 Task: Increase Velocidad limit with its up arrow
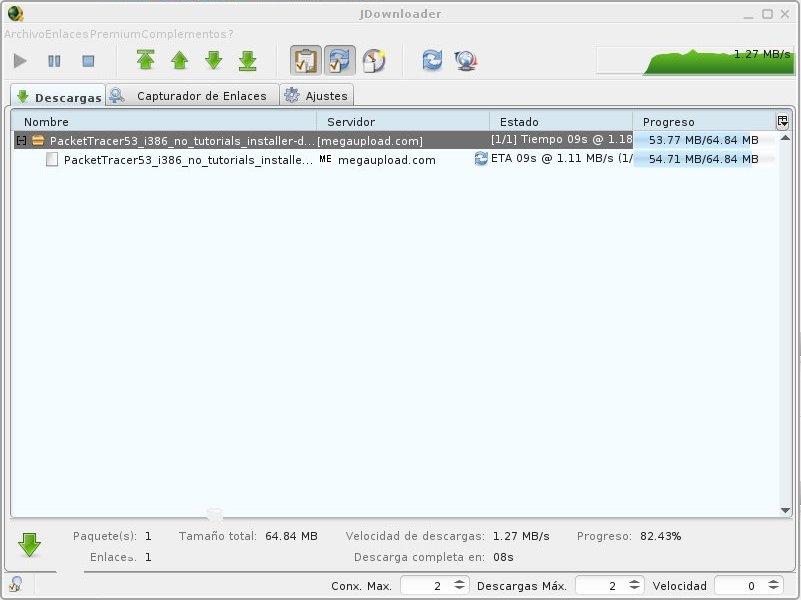pyautogui.click(x=774, y=582)
